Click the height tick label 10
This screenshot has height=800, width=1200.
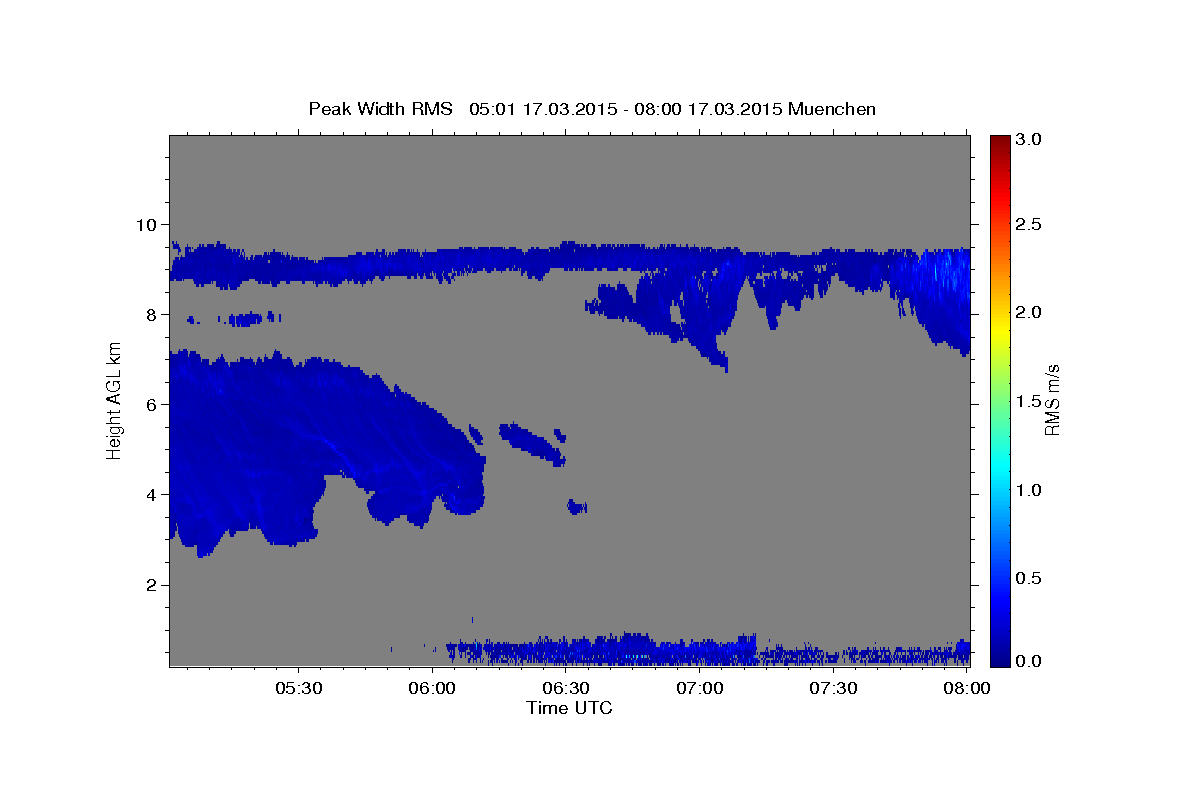point(147,224)
